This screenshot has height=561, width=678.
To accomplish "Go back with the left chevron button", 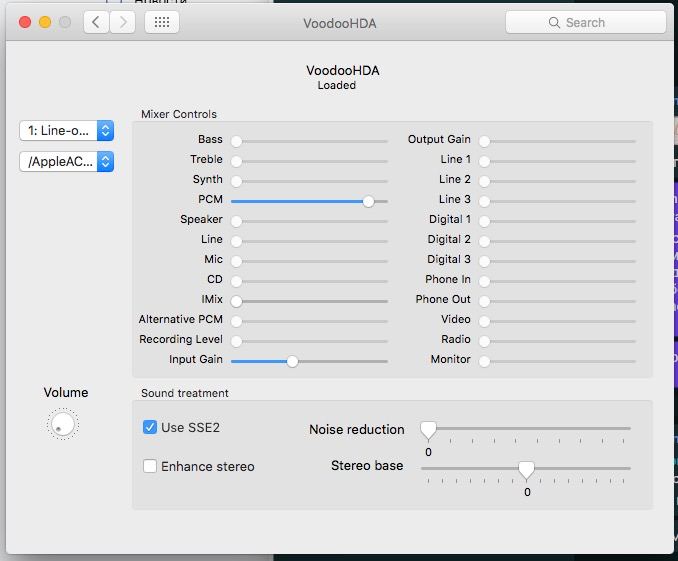I will click(x=96, y=22).
